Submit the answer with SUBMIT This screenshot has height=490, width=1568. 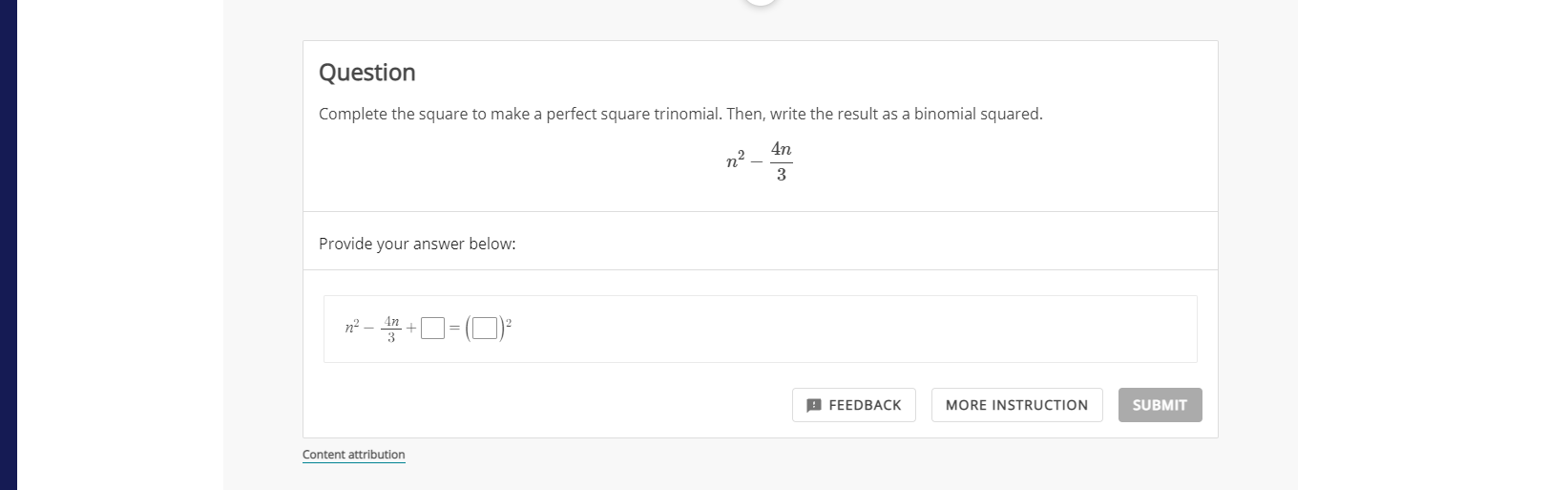(1160, 405)
